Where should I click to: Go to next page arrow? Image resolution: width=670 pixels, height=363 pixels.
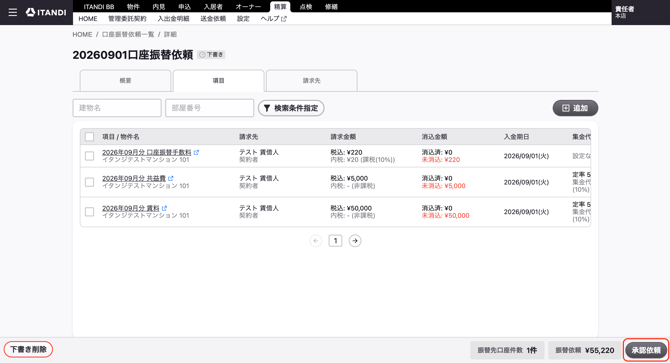(355, 241)
